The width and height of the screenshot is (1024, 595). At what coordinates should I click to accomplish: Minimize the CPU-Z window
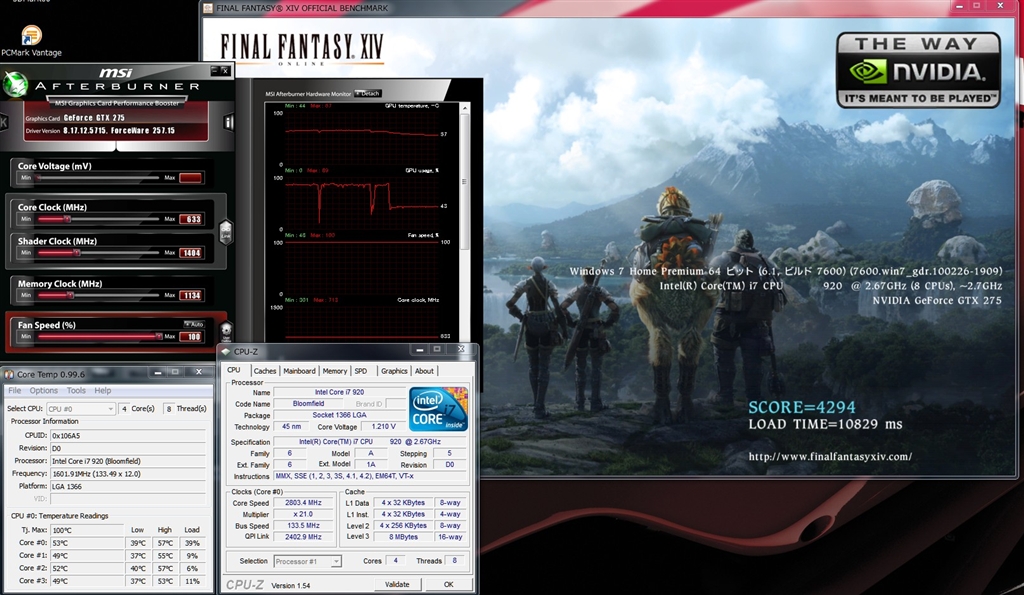[419, 350]
